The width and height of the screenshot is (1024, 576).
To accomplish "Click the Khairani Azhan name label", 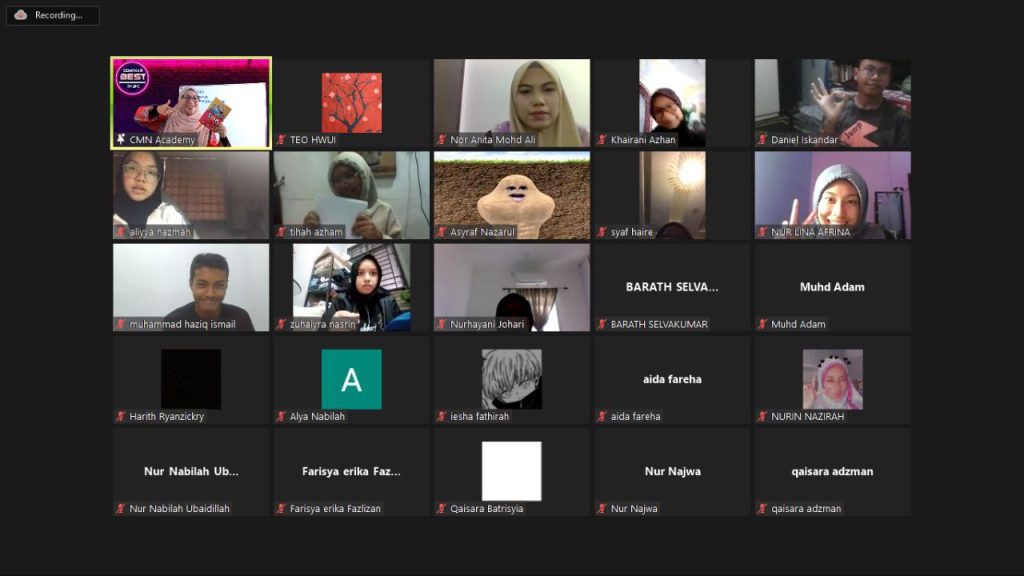I will coord(643,140).
